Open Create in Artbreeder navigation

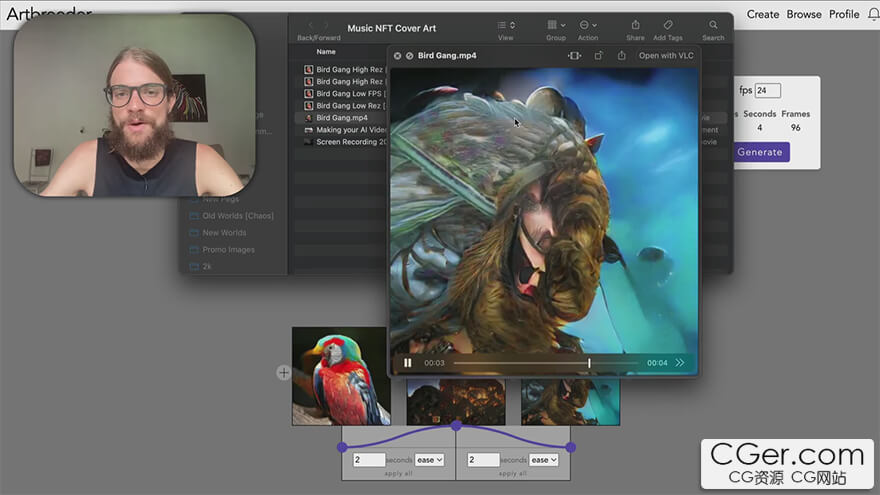point(763,14)
